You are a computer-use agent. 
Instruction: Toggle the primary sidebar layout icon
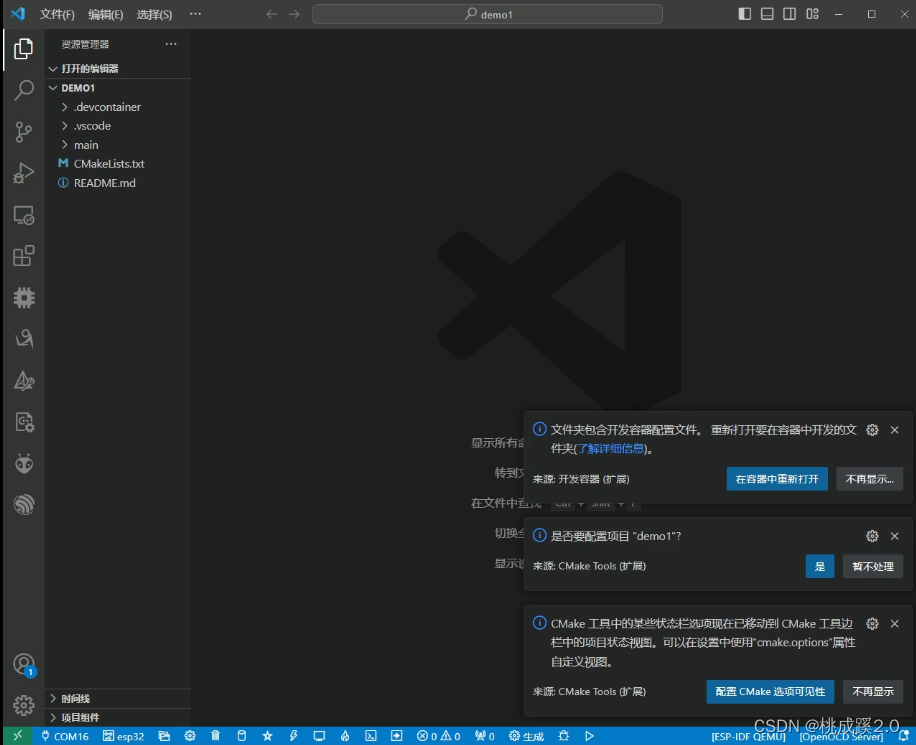744,14
